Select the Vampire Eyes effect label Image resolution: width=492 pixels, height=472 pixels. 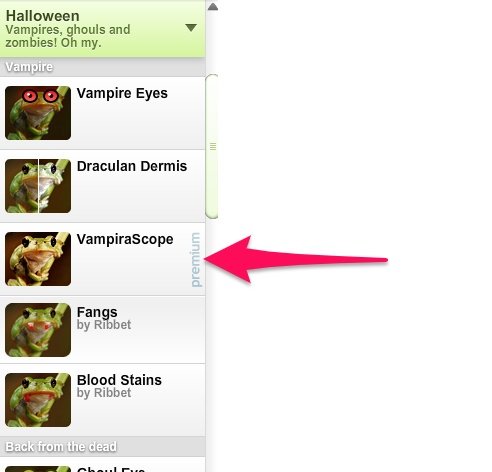(122, 93)
